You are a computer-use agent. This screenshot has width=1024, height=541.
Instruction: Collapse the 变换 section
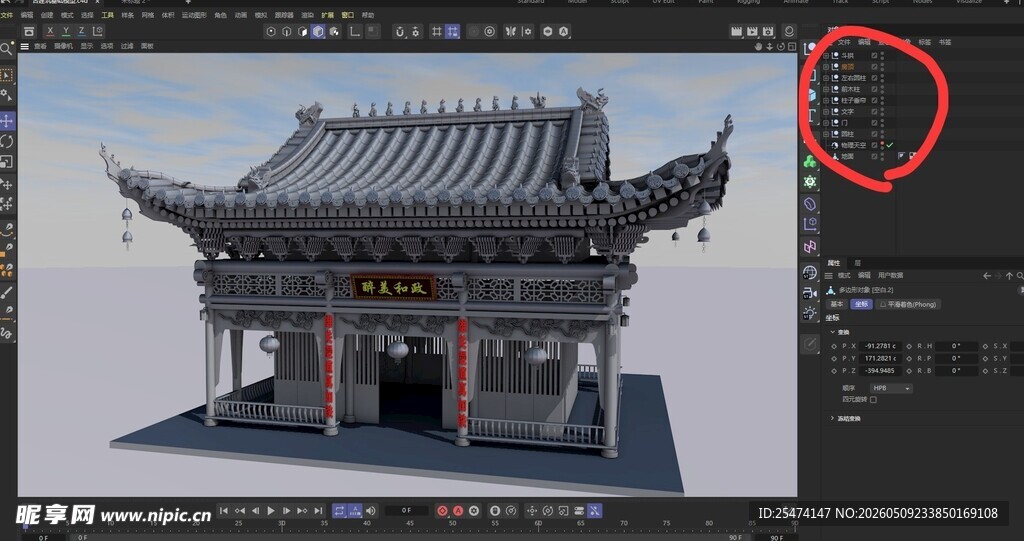(833, 332)
